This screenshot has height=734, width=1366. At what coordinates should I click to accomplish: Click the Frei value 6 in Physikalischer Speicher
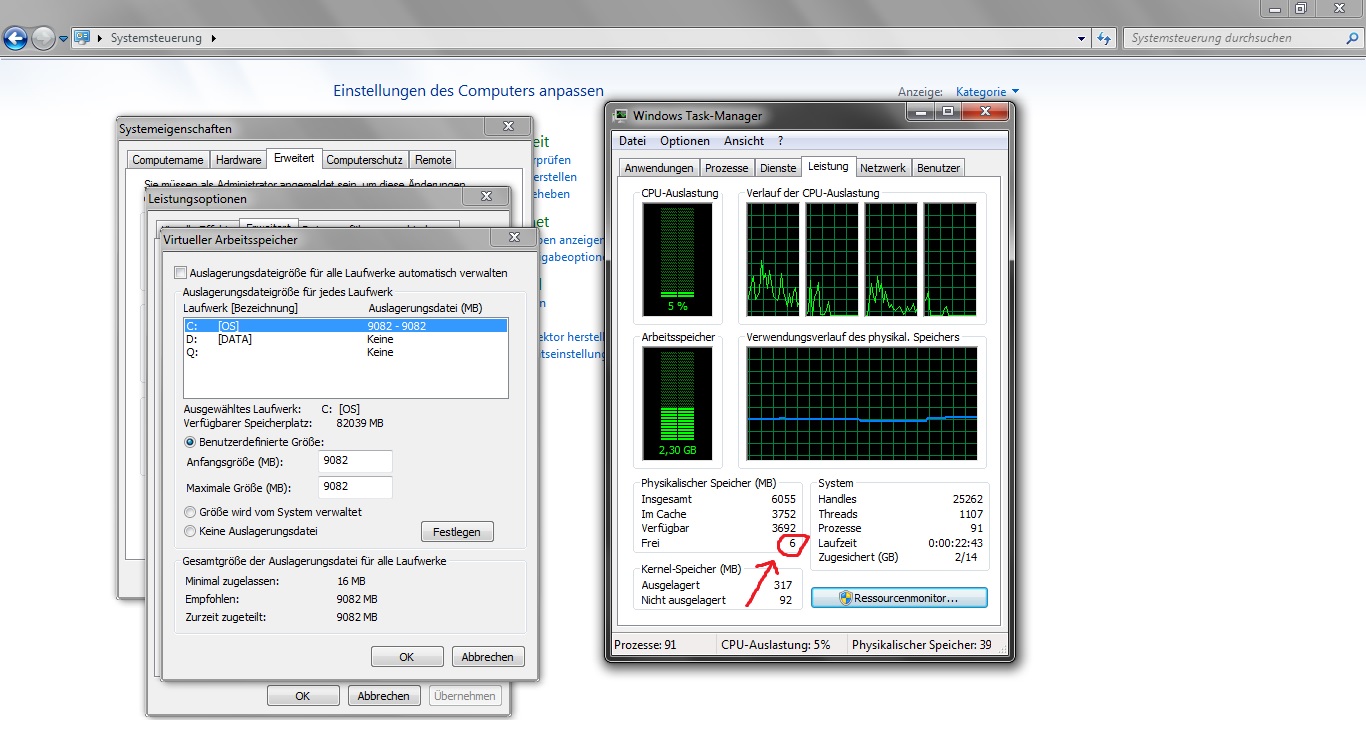pos(791,543)
